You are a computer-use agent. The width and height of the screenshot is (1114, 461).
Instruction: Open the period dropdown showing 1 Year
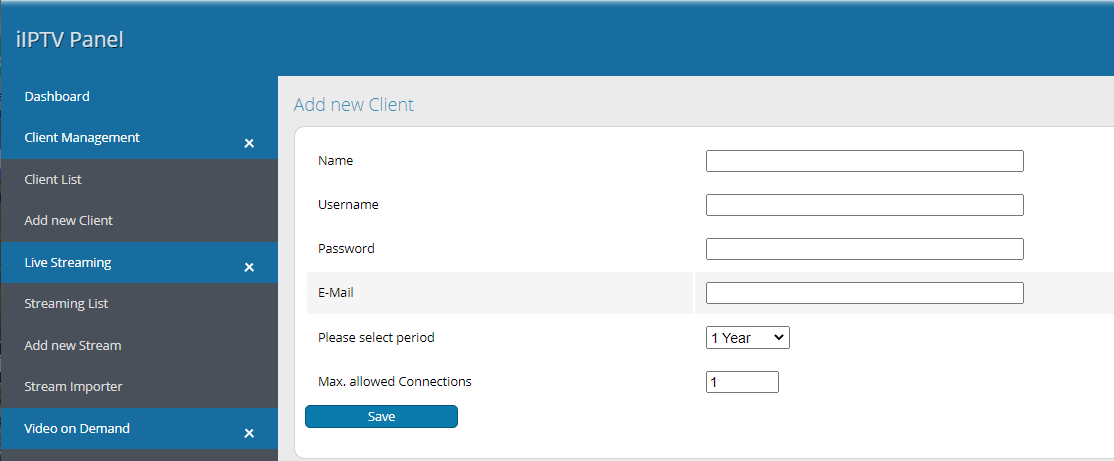point(747,338)
